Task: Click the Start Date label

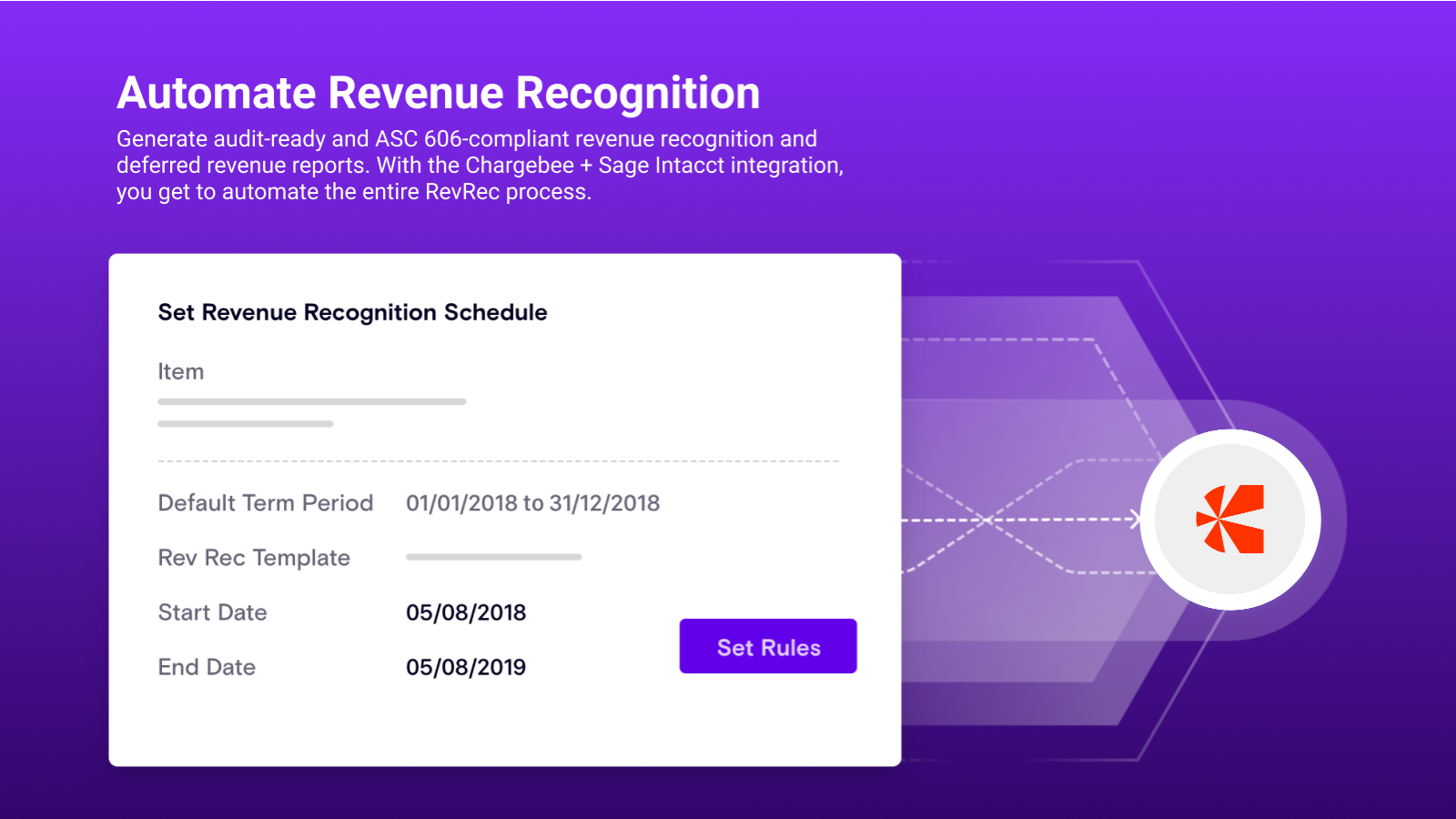Action: pyautogui.click(x=212, y=612)
